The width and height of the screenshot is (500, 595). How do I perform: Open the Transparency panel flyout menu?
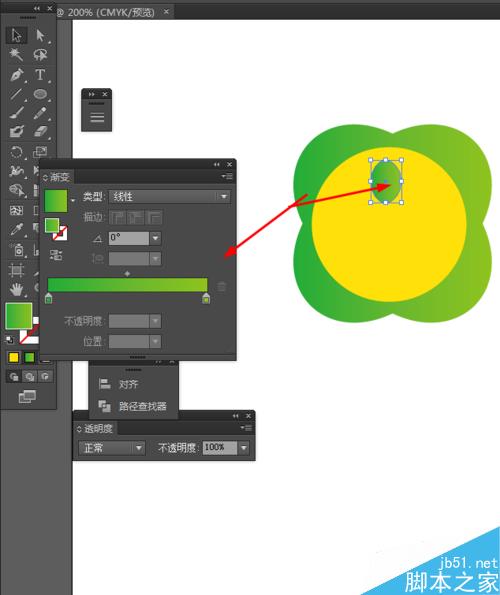(x=246, y=428)
